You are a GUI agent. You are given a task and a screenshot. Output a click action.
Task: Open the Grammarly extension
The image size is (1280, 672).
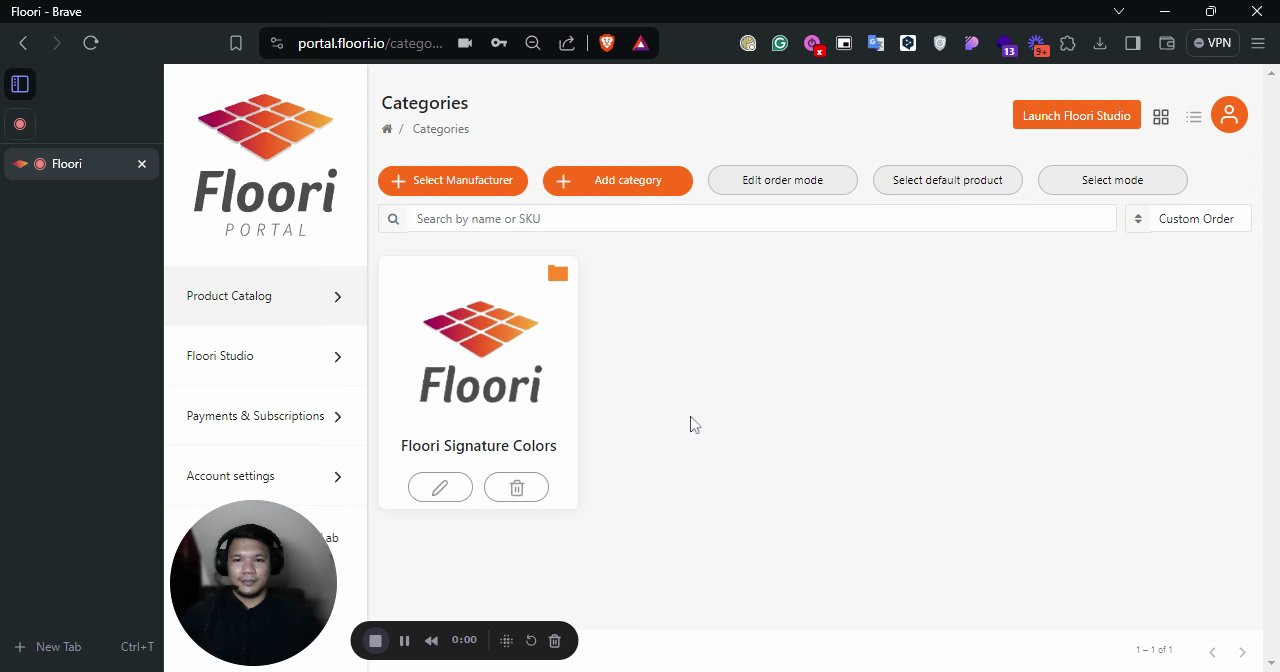[780, 43]
